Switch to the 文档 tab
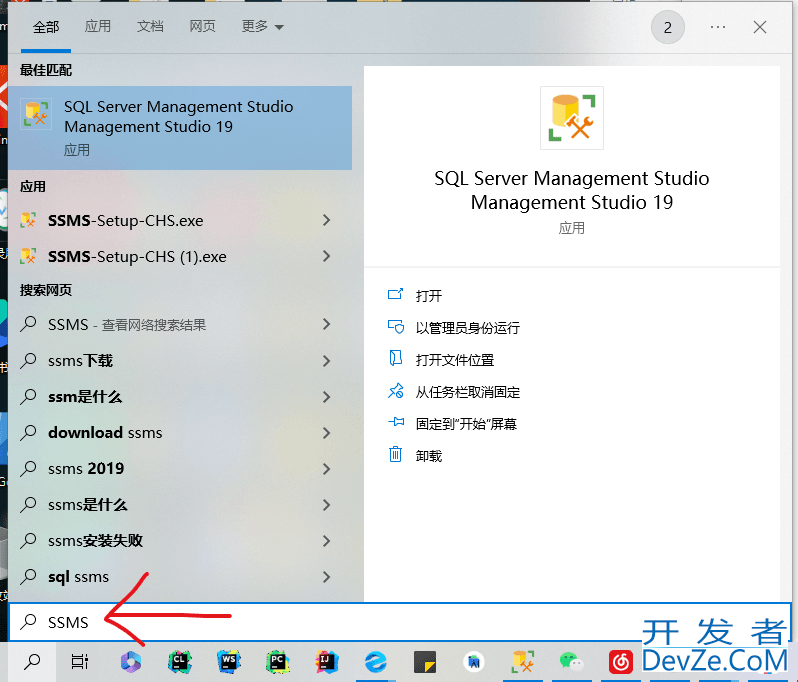 tap(150, 26)
